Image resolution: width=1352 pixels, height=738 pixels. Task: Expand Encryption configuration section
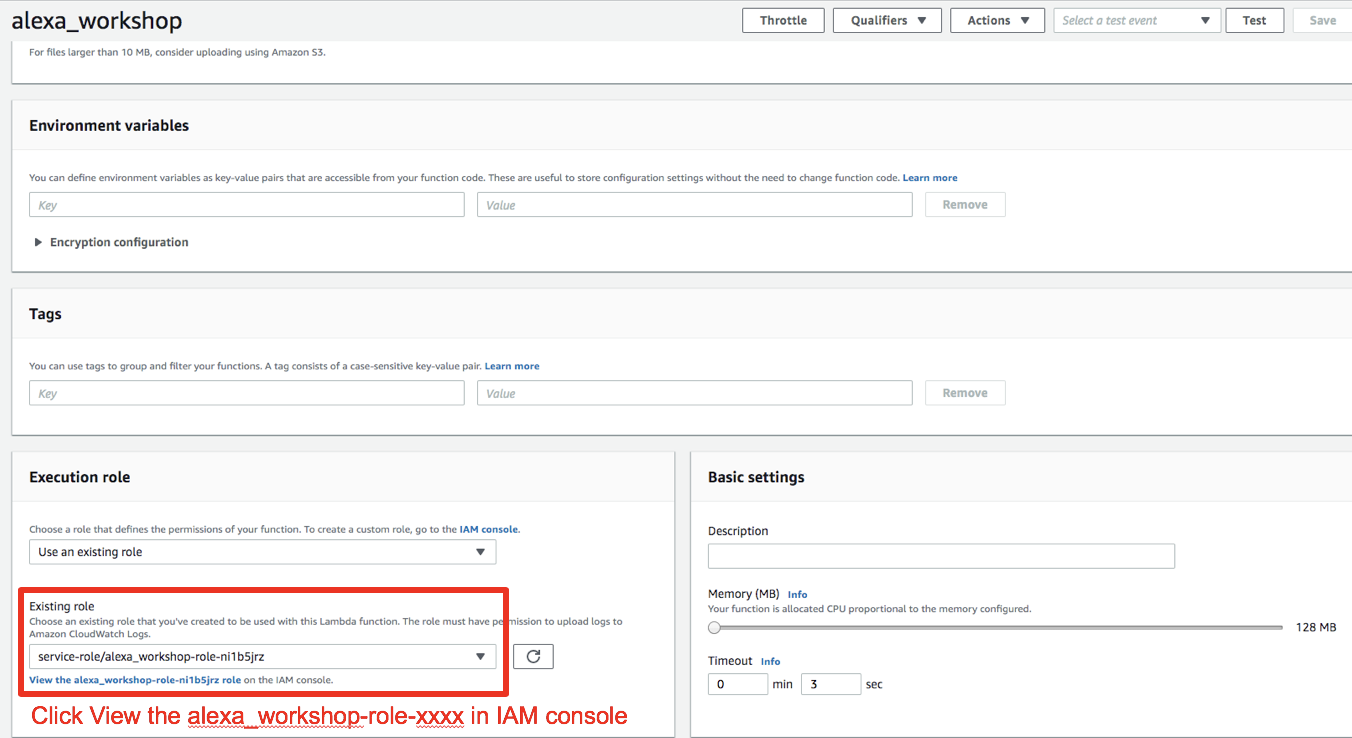click(111, 242)
